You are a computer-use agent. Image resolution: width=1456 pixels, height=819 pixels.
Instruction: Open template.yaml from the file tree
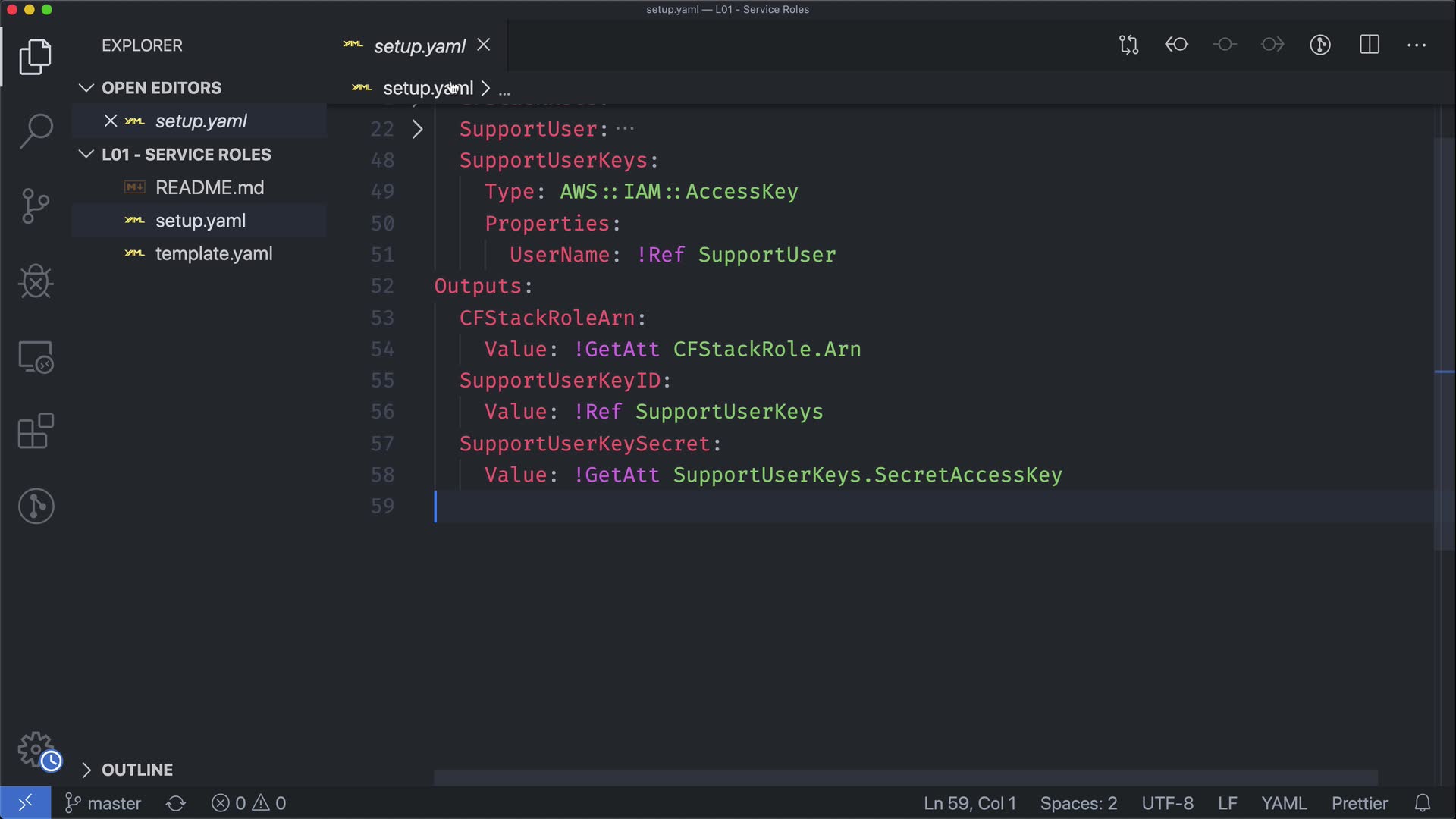(x=213, y=254)
